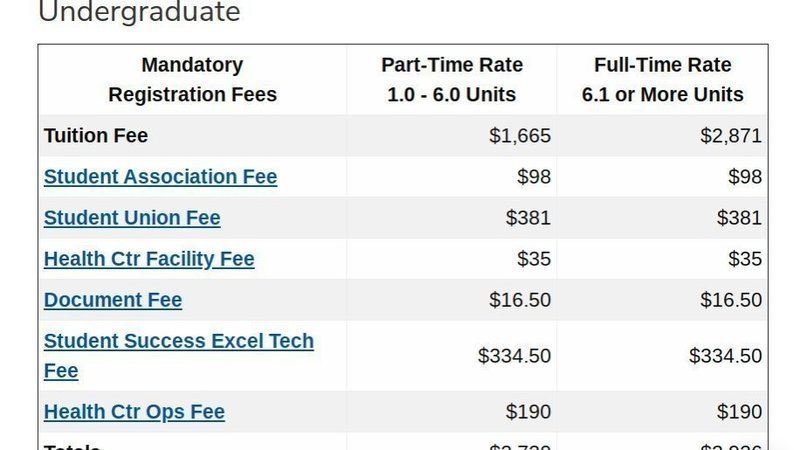The height and width of the screenshot is (450, 800).
Task: Follow the Health Ctr Facility Fee link
Action: point(149,259)
